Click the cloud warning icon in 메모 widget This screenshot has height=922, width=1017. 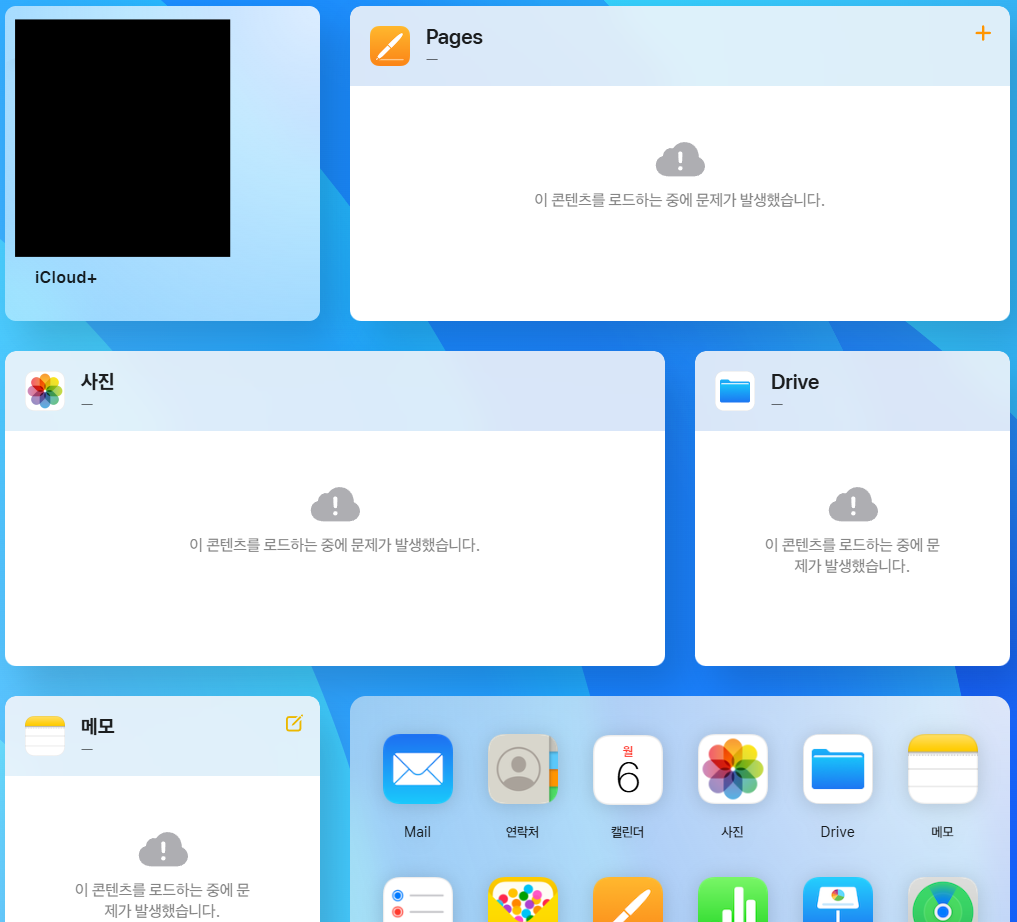(163, 849)
